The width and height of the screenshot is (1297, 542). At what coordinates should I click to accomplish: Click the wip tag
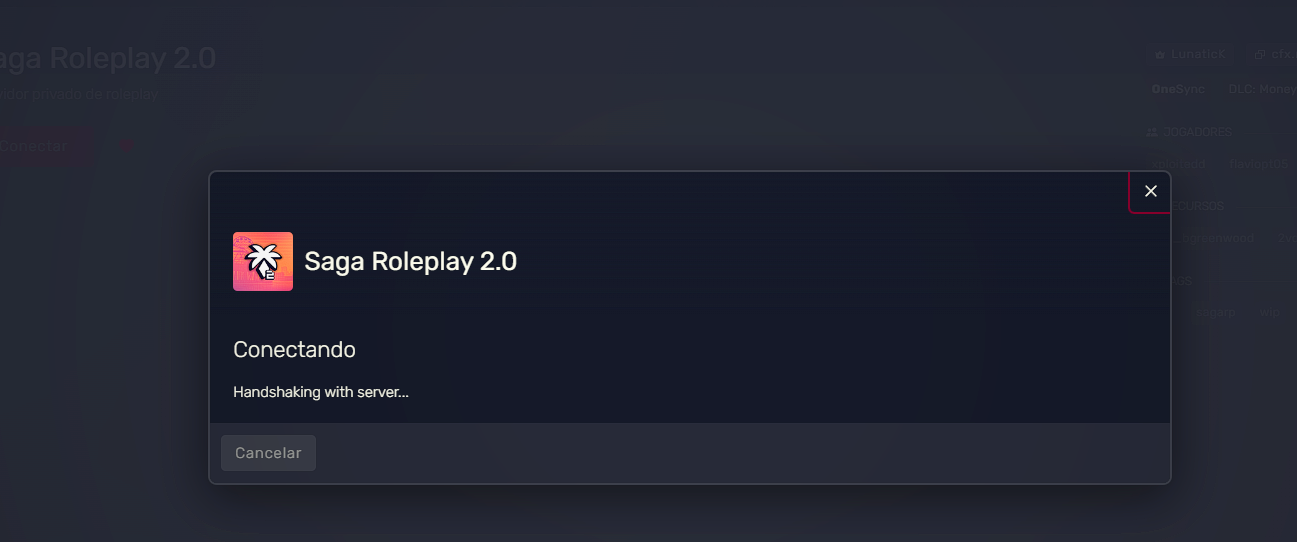[1270, 313]
